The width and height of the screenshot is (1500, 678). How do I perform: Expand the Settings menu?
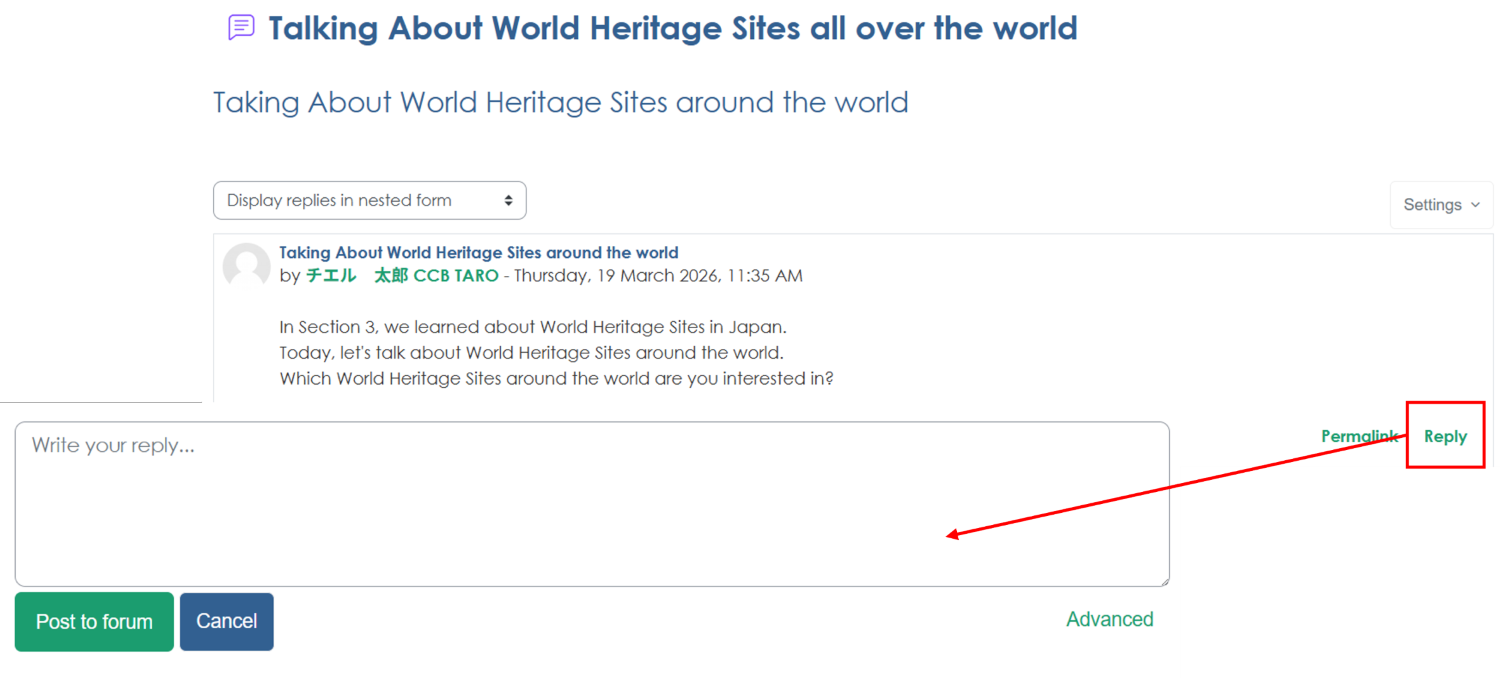[x=1441, y=204]
